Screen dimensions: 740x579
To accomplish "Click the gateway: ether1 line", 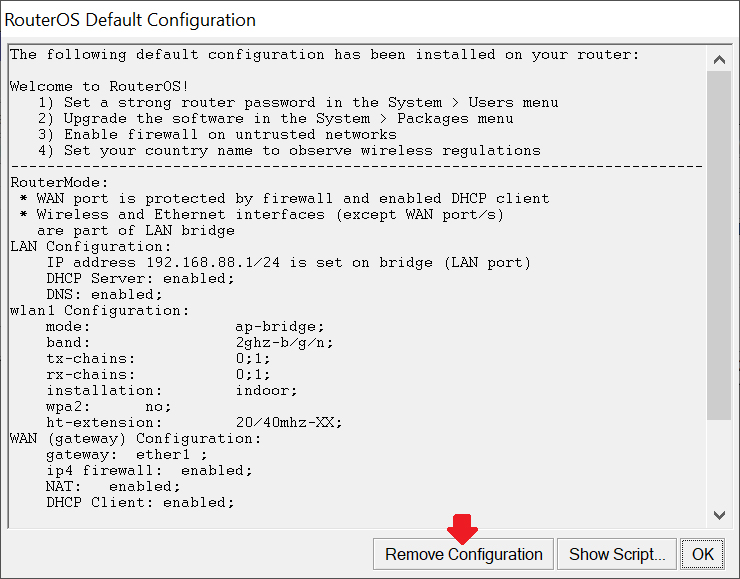I will point(126,454).
